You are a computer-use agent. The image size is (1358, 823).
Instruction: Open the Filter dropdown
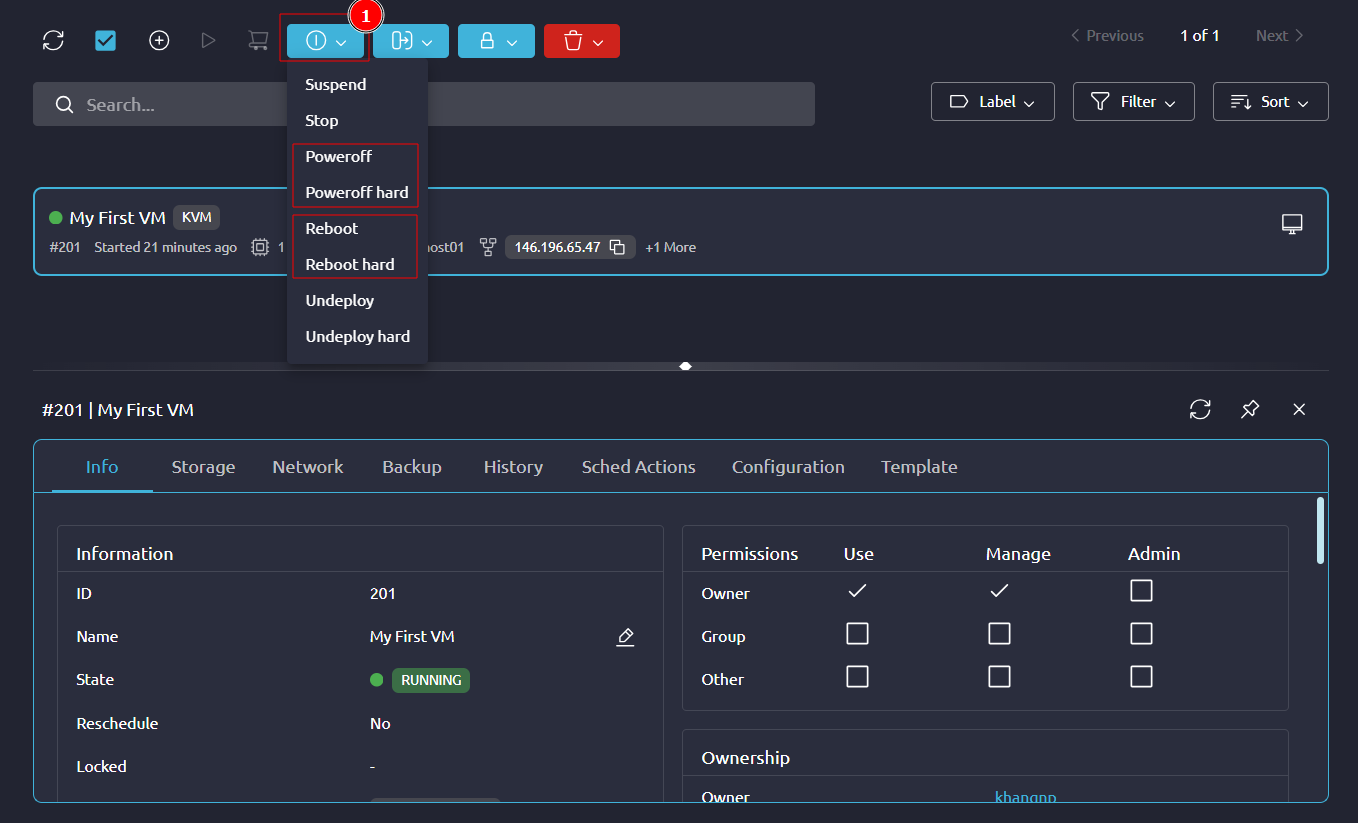(x=1133, y=102)
